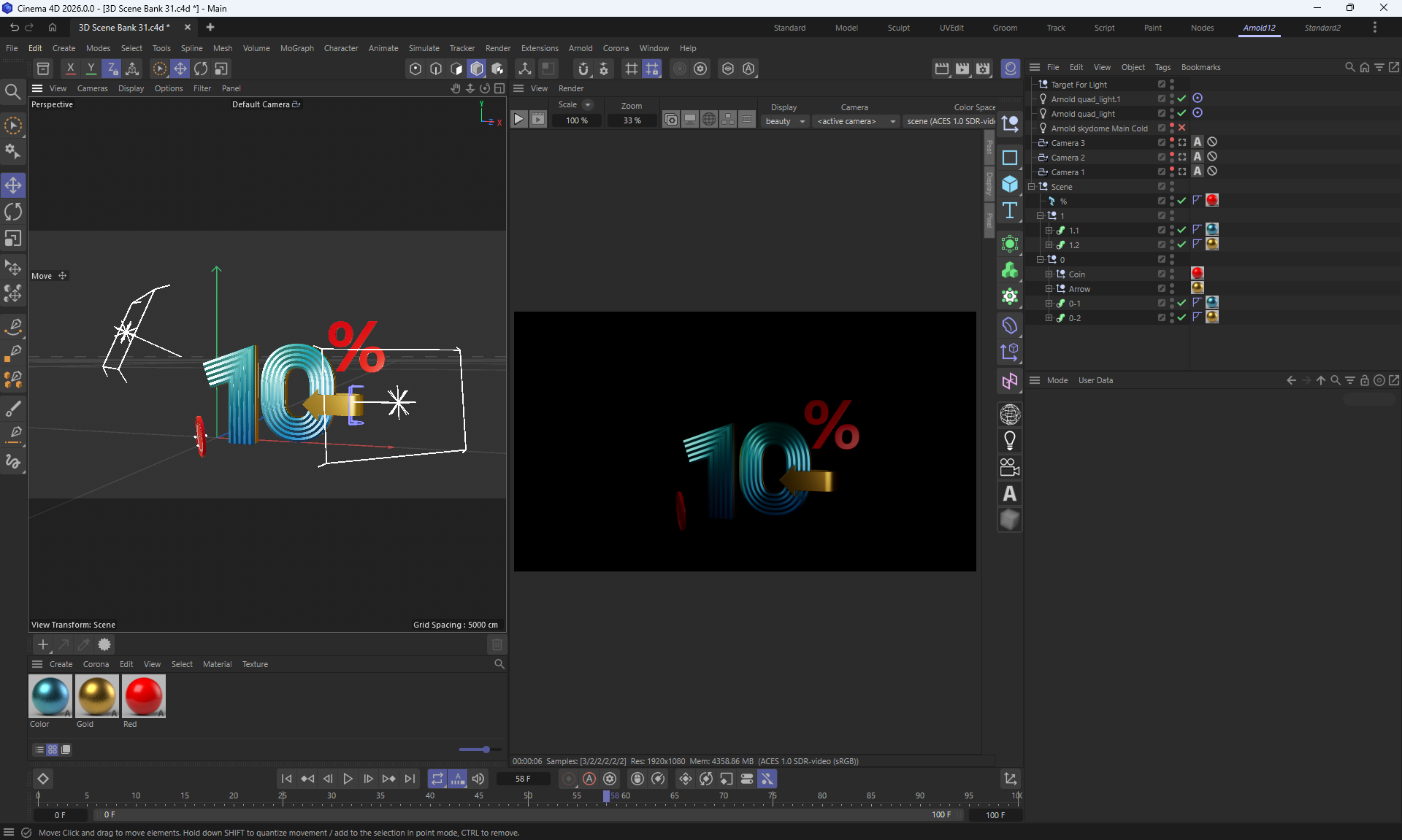Click the Light bulb object icon

(x=1010, y=441)
